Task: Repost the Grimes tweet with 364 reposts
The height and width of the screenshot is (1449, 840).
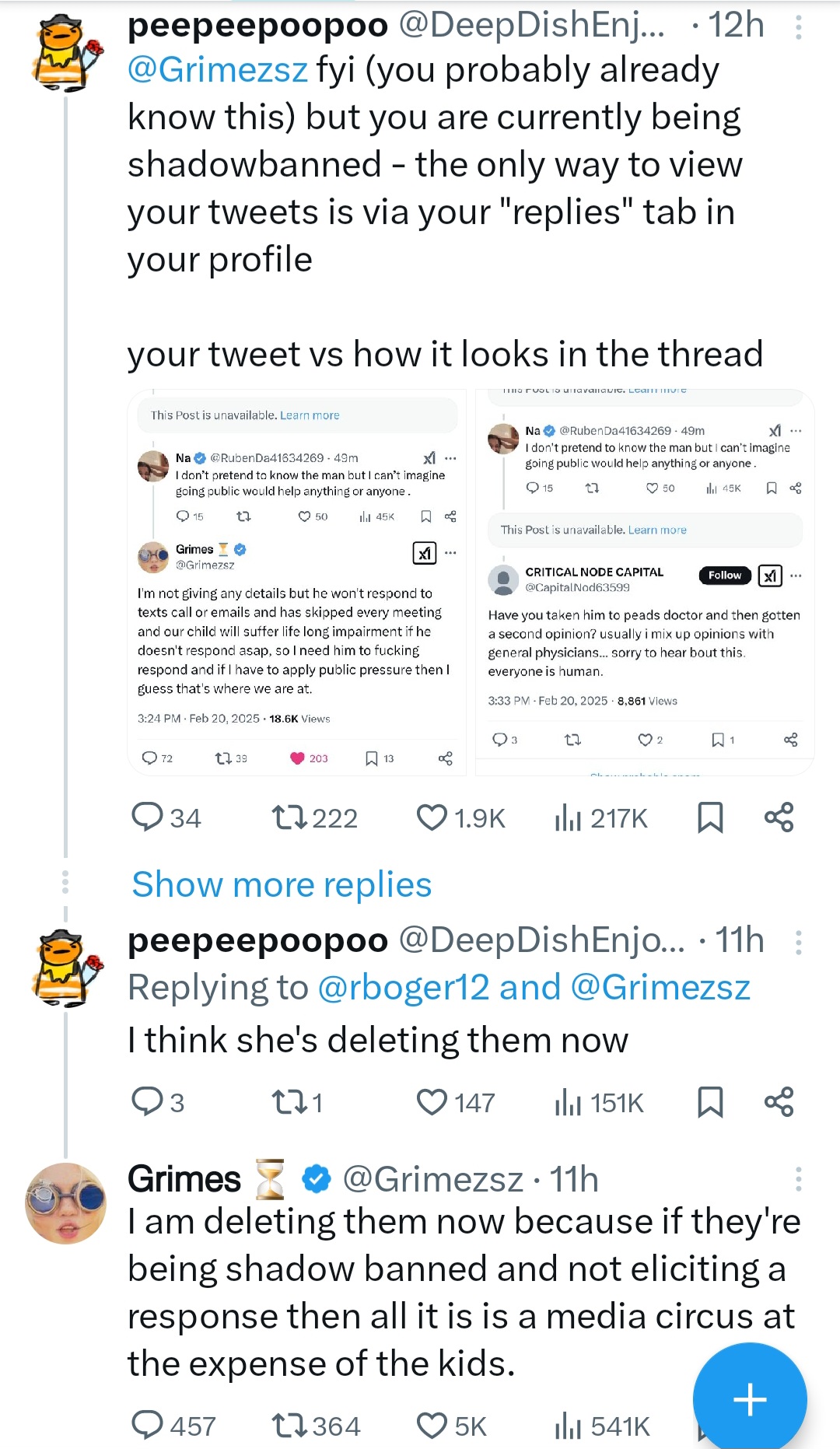Action: (291, 1426)
